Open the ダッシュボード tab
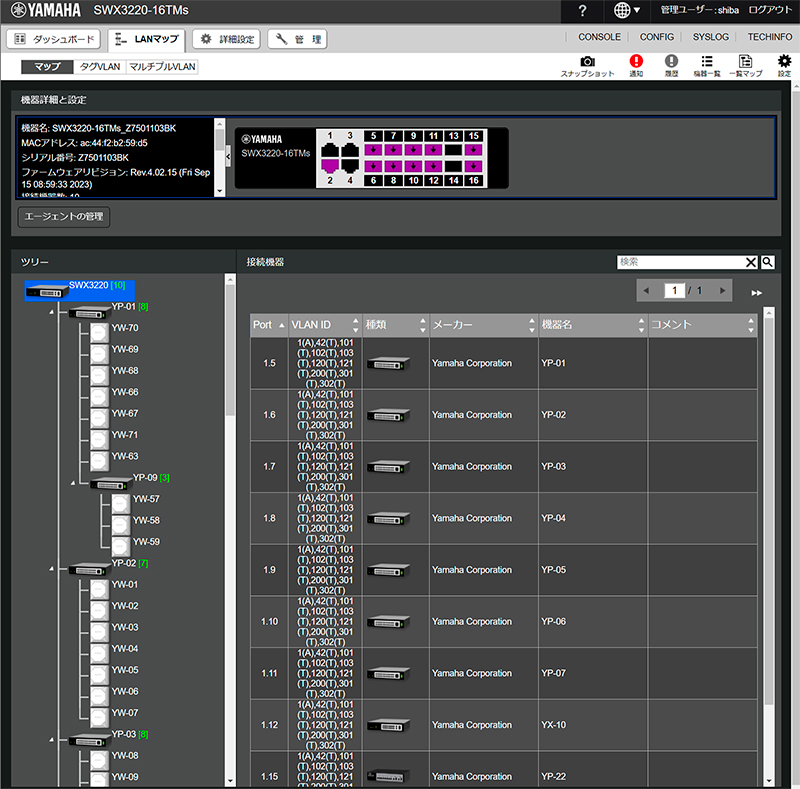Viewport: 800px width, 789px height. coord(54,39)
